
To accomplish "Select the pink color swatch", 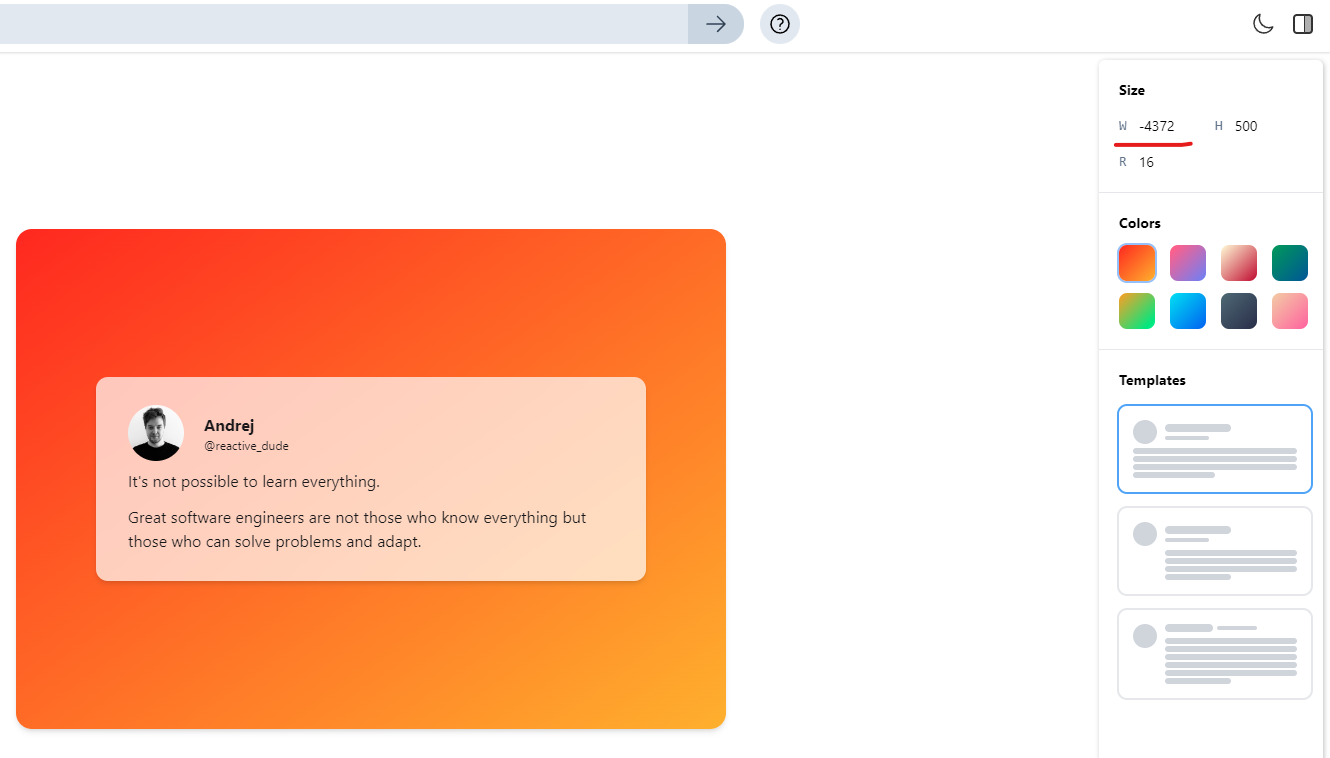I will (1290, 310).
